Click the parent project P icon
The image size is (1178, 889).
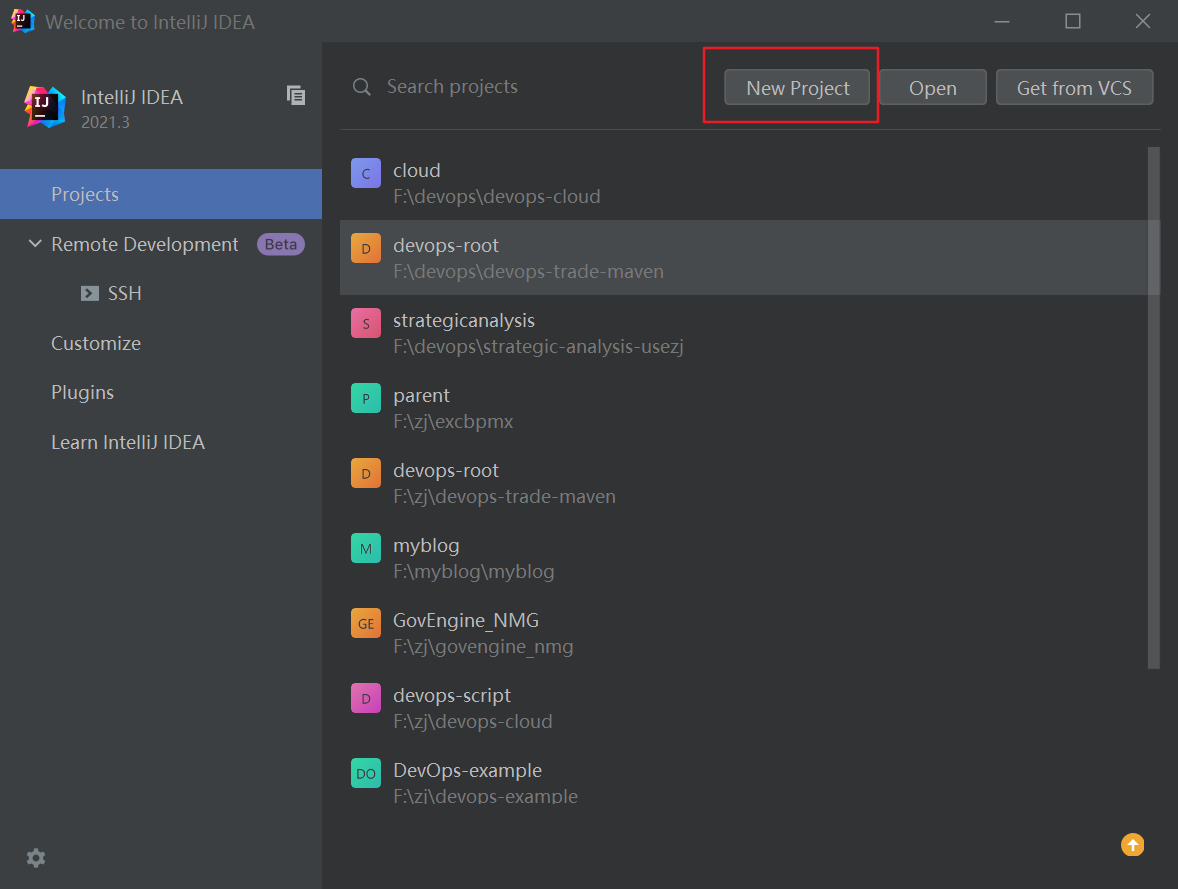(x=366, y=398)
